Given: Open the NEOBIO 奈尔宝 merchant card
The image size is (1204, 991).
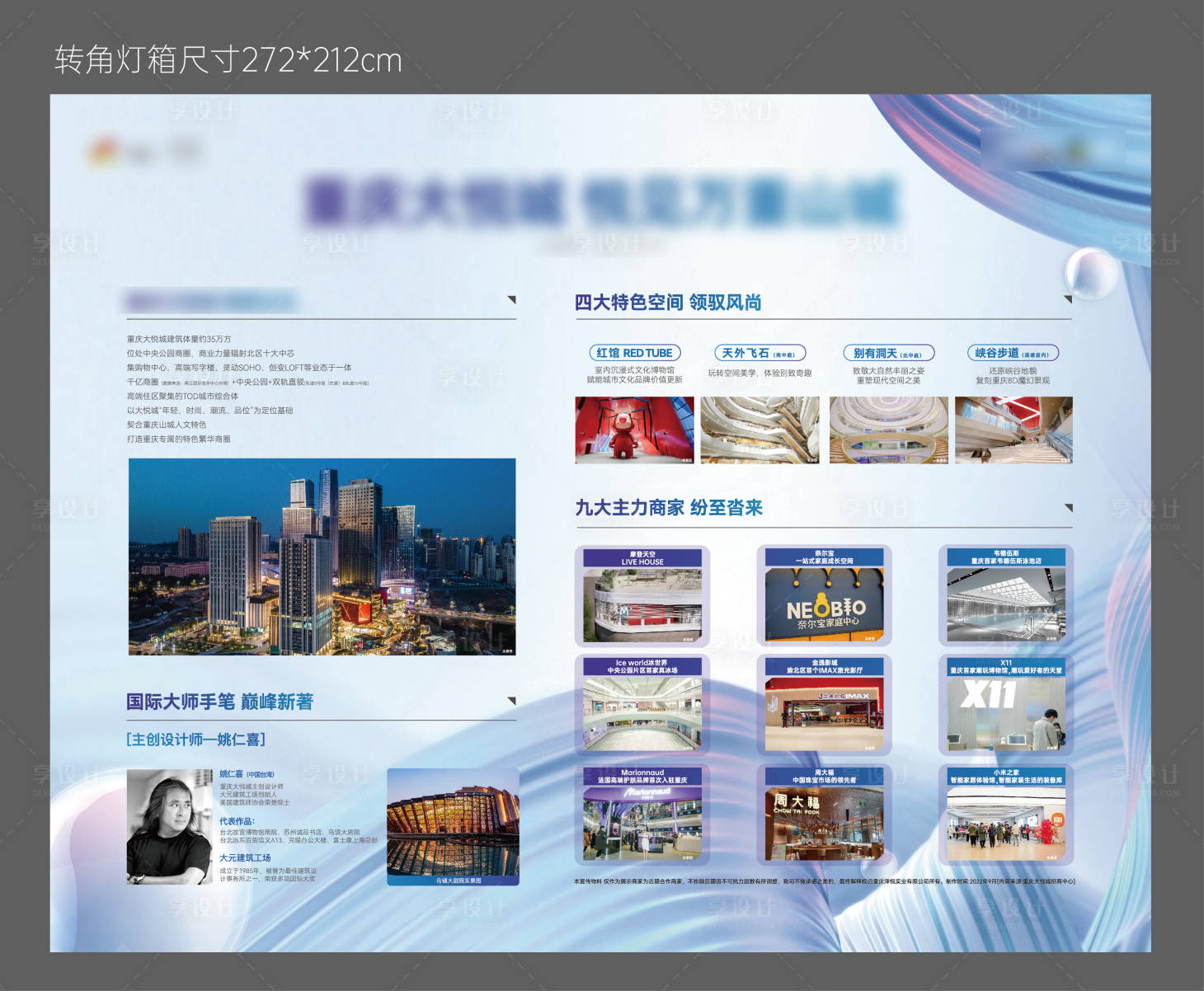Looking at the screenshot, I should coord(825,595).
